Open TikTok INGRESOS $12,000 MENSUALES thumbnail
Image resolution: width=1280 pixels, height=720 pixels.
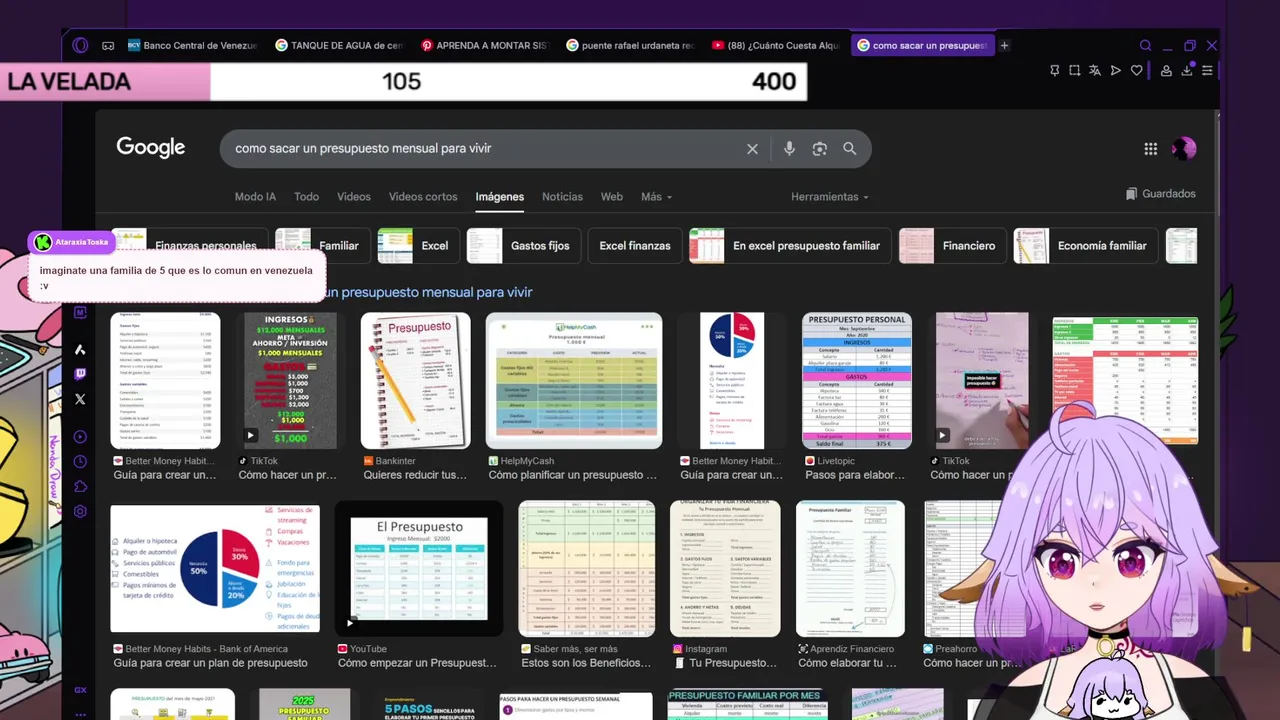click(290, 380)
